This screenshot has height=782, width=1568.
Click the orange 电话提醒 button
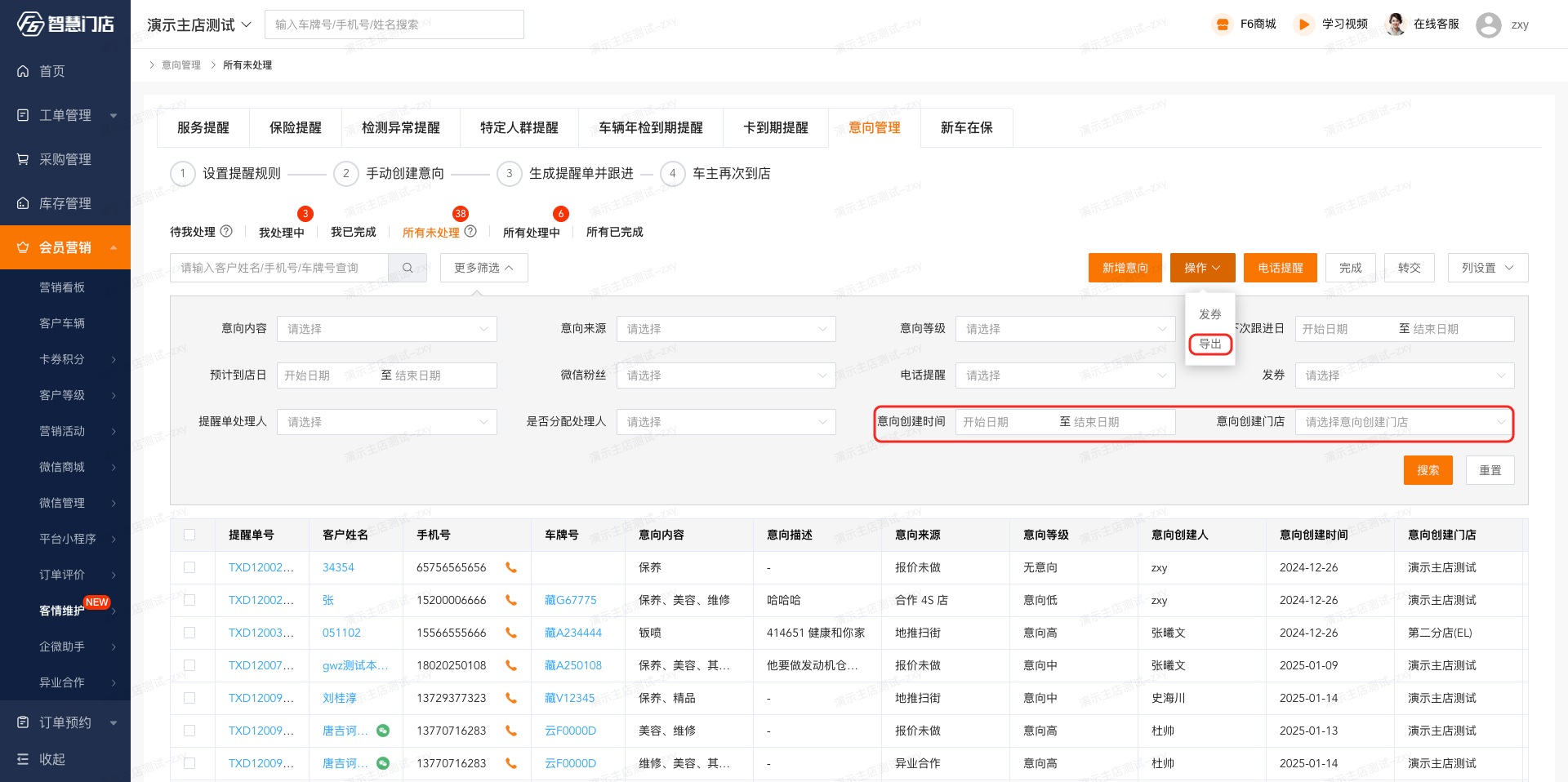pos(1281,268)
